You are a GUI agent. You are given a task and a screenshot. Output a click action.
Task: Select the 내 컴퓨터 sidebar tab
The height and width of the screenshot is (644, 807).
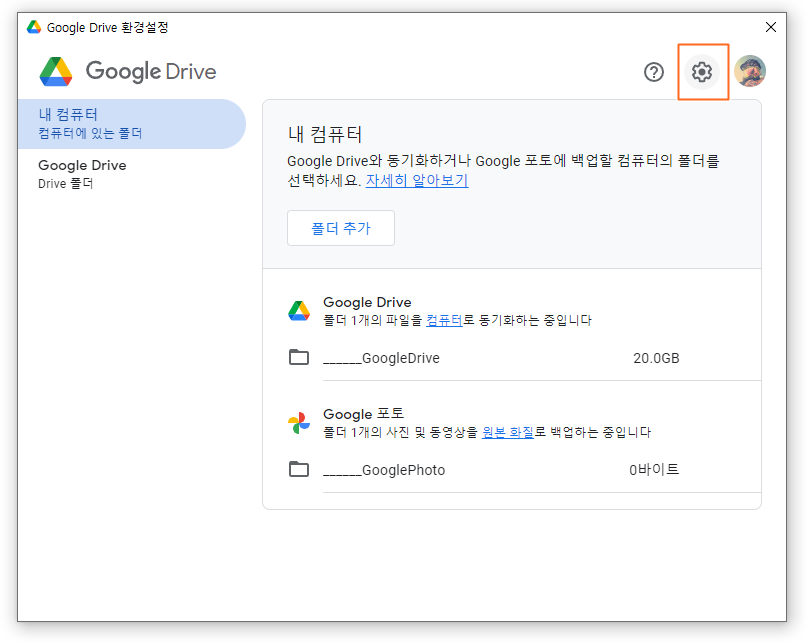(x=132, y=124)
